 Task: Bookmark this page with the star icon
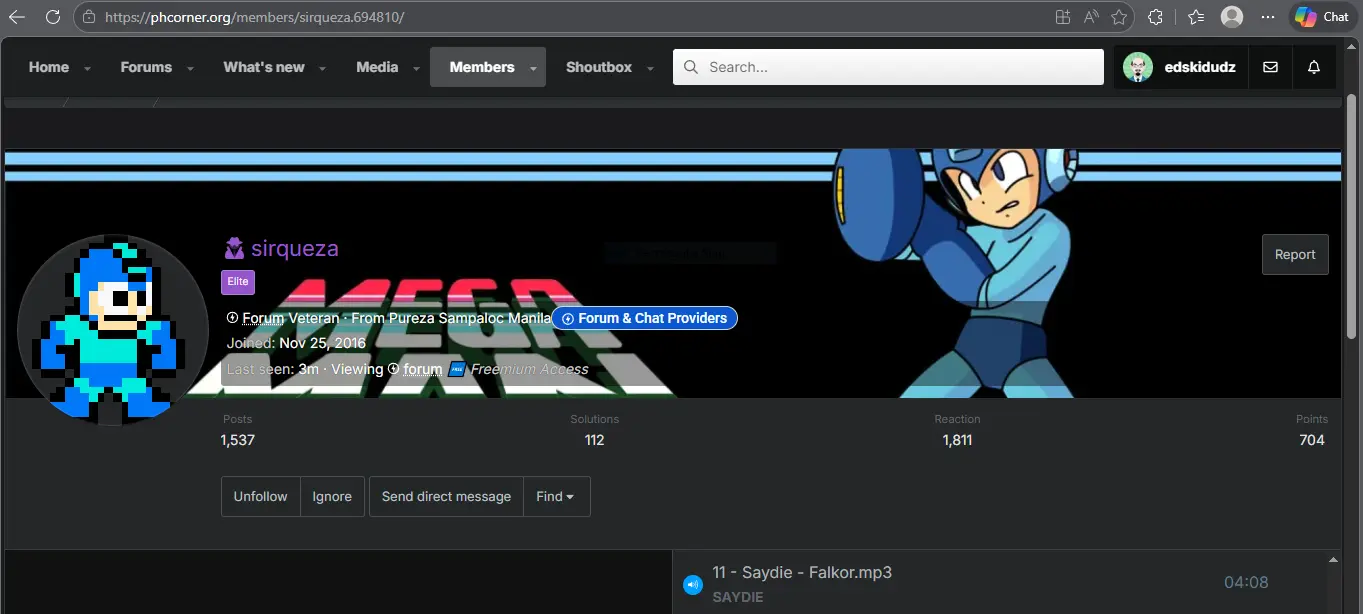(x=1119, y=17)
